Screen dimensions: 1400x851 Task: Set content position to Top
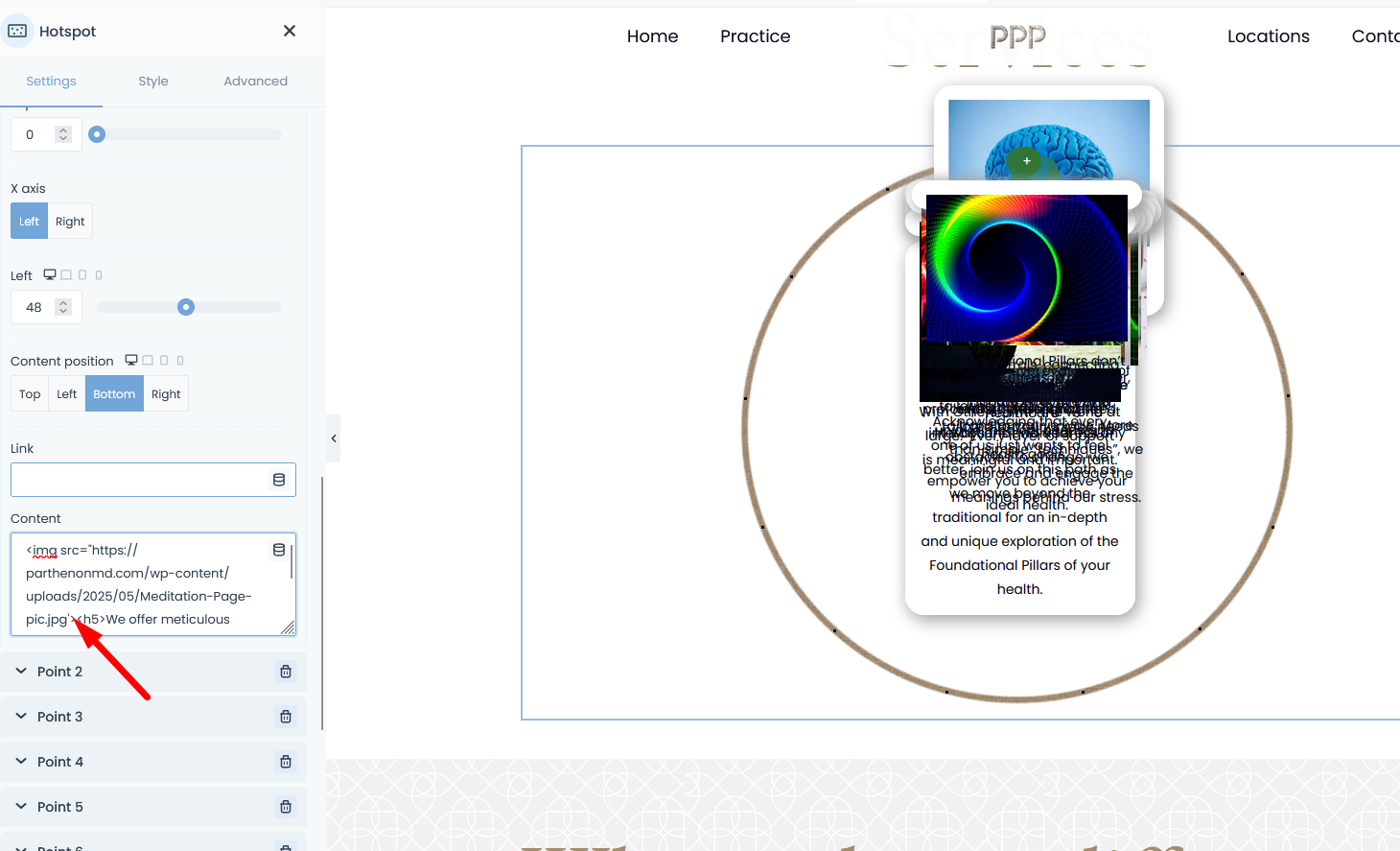click(x=30, y=394)
